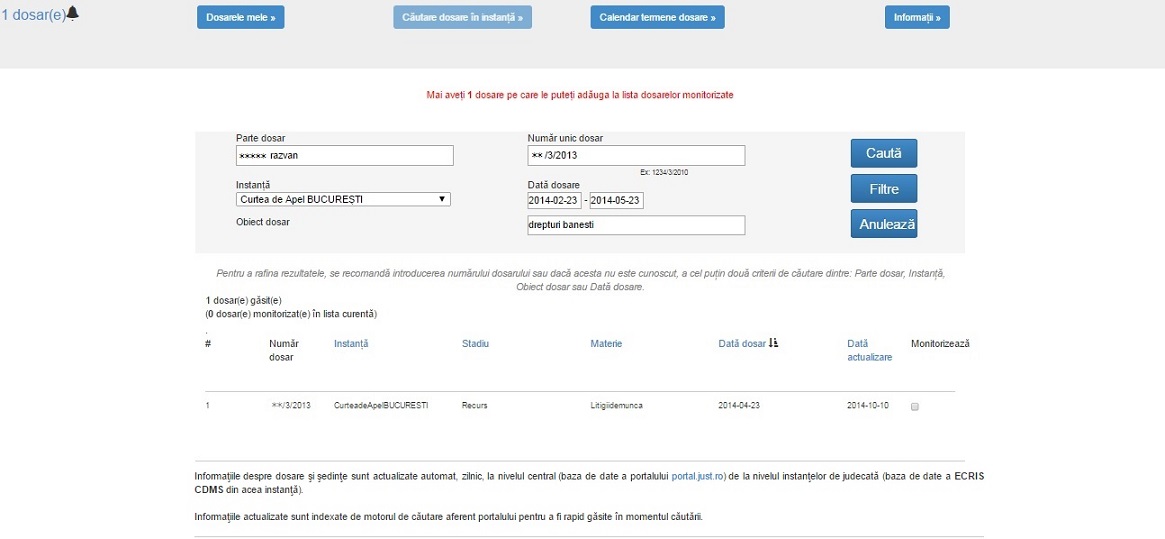Click the end date field 2014-05-23
This screenshot has height=539, width=1165.
pyautogui.click(x=616, y=200)
